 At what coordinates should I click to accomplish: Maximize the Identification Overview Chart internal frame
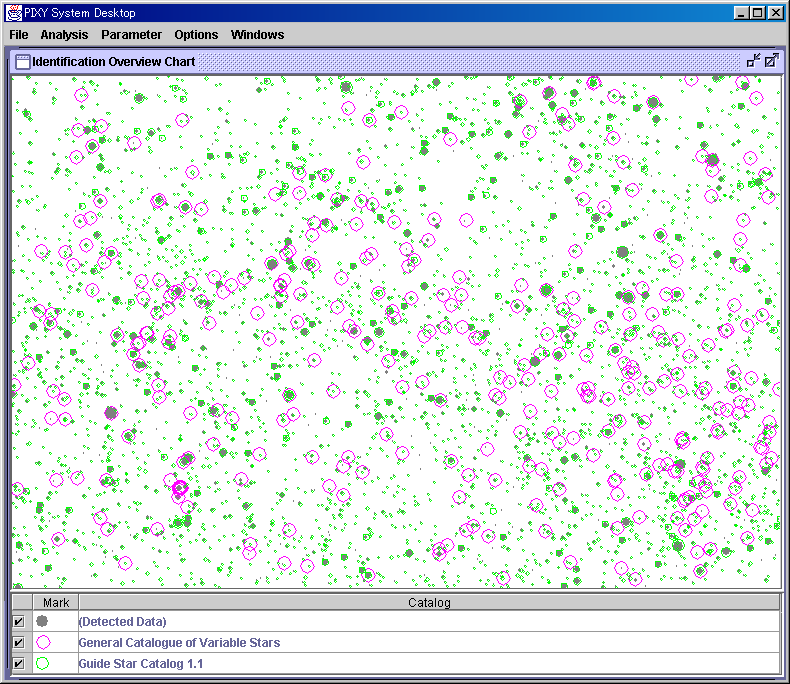click(x=771, y=61)
